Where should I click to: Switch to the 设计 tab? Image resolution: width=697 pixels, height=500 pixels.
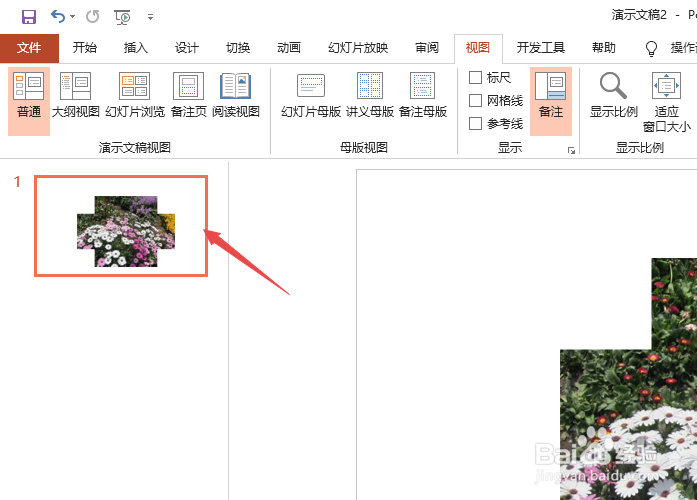tap(187, 48)
